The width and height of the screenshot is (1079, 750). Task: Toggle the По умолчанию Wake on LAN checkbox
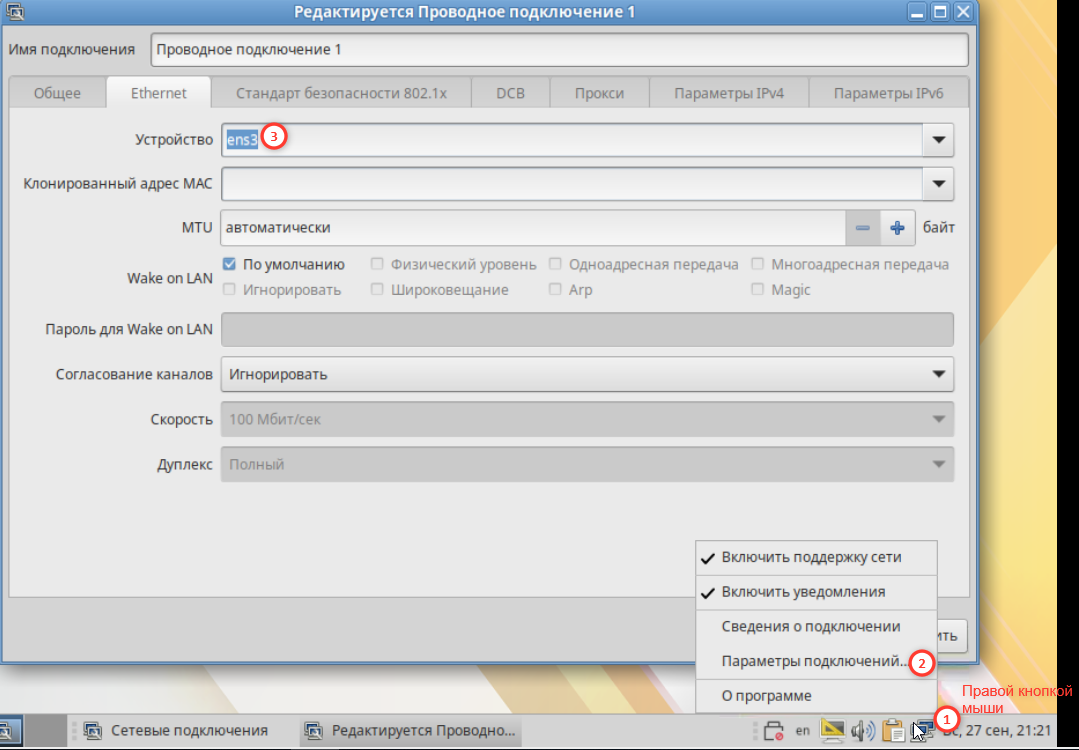pyautogui.click(x=229, y=264)
